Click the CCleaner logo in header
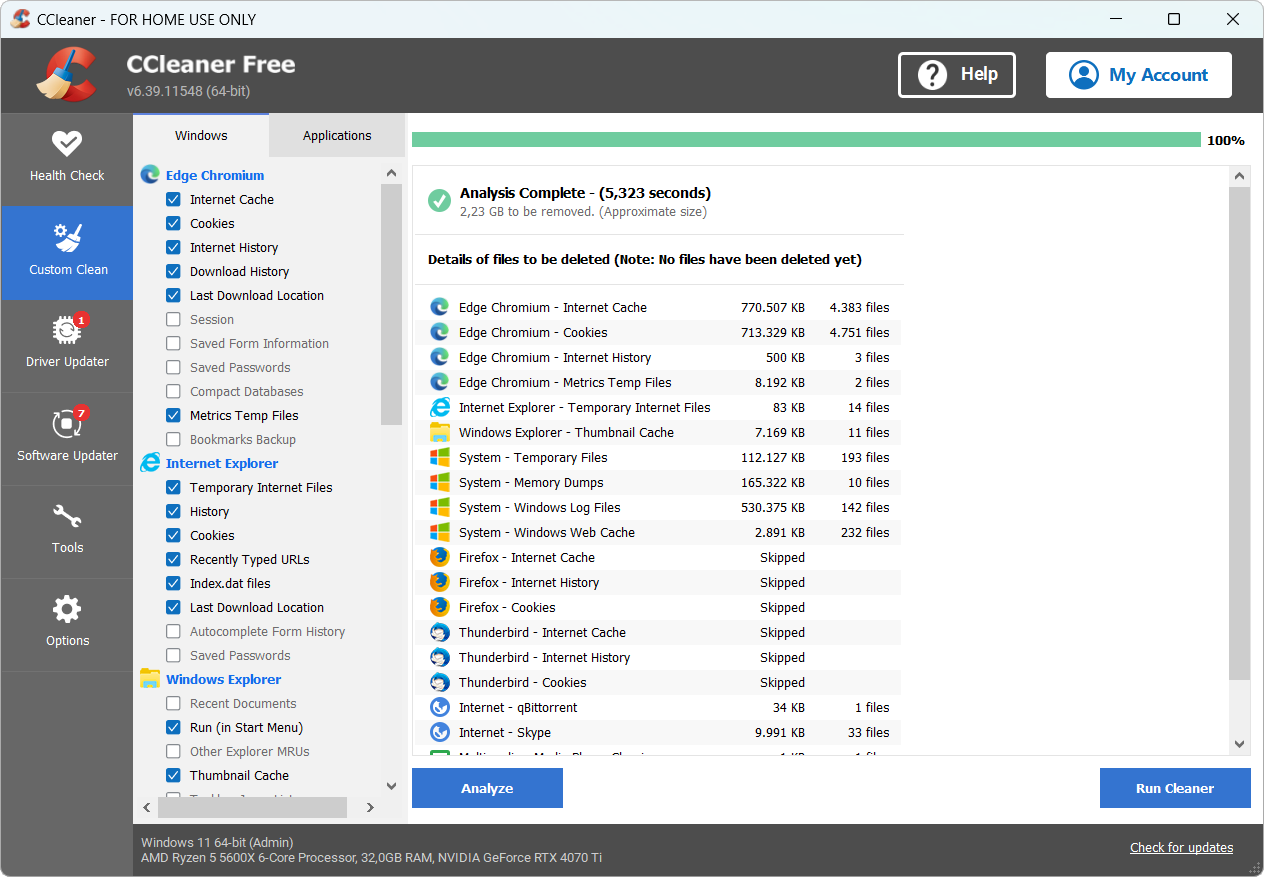1264x877 pixels. point(67,75)
